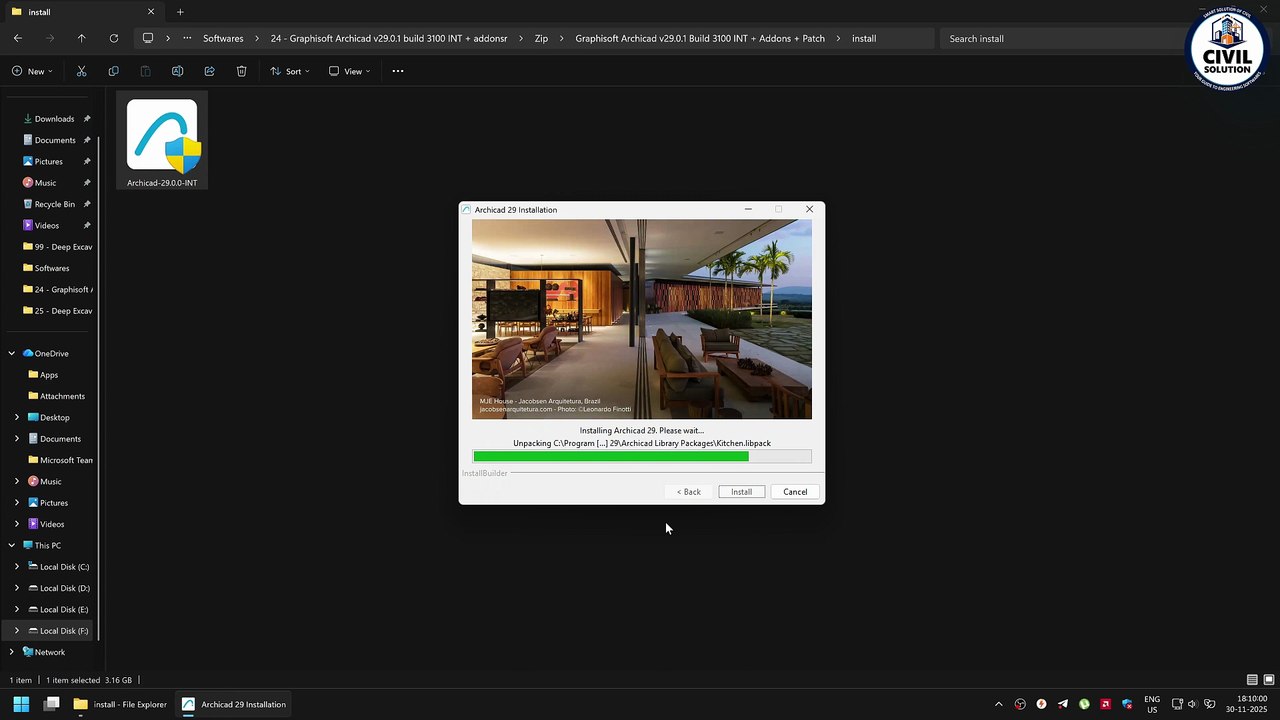The width and height of the screenshot is (1280, 720).
Task: Go up one folder level
Action: (82, 38)
